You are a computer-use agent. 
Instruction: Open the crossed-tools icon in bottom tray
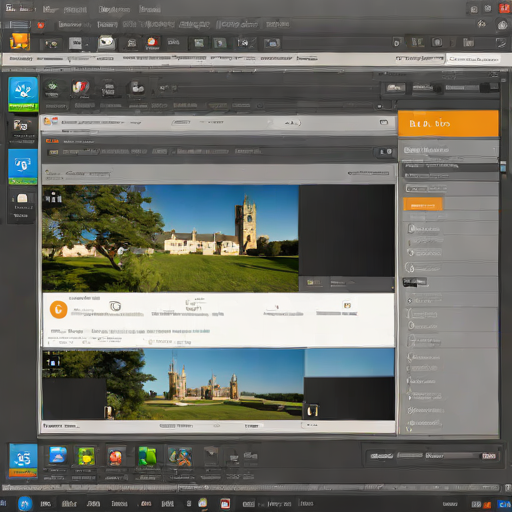tap(180, 456)
